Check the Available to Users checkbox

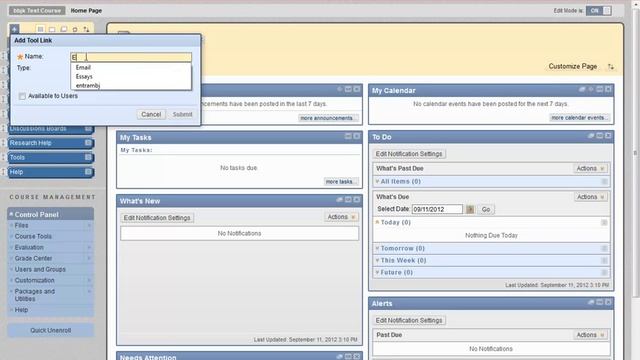tap(22, 96)
